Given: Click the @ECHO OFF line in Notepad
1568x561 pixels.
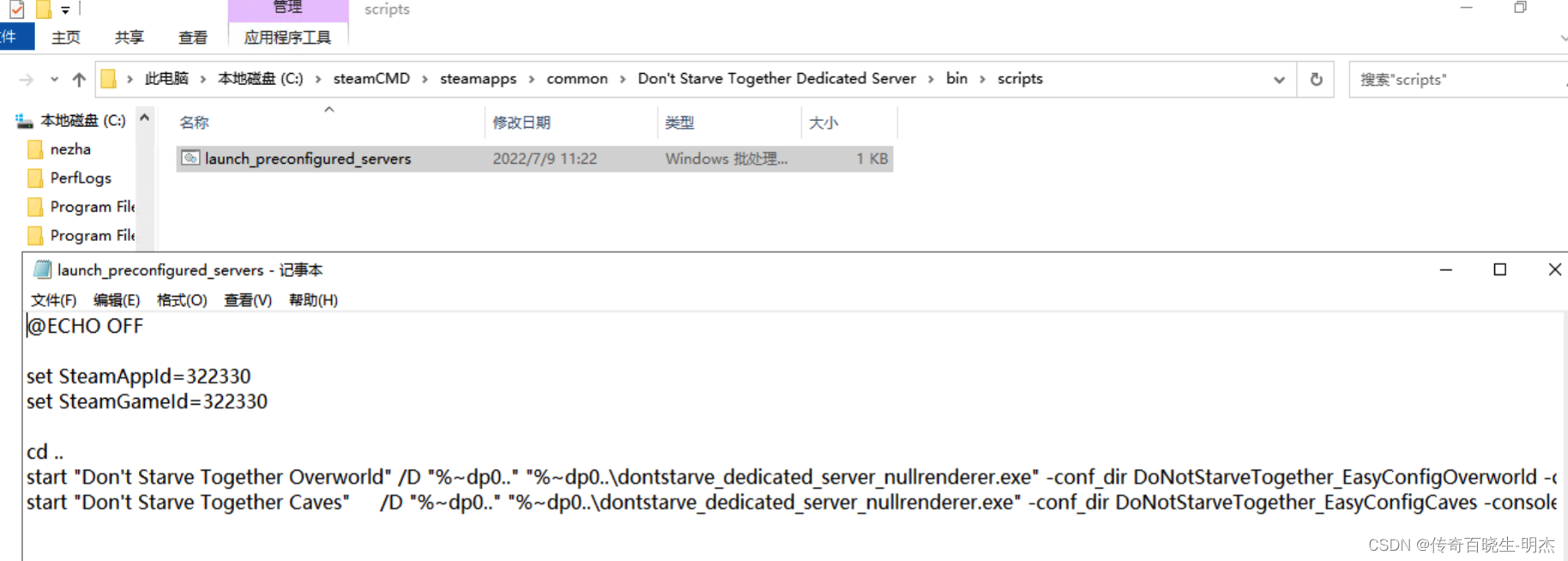Looking at the screenshot, I should click(85, 326).
